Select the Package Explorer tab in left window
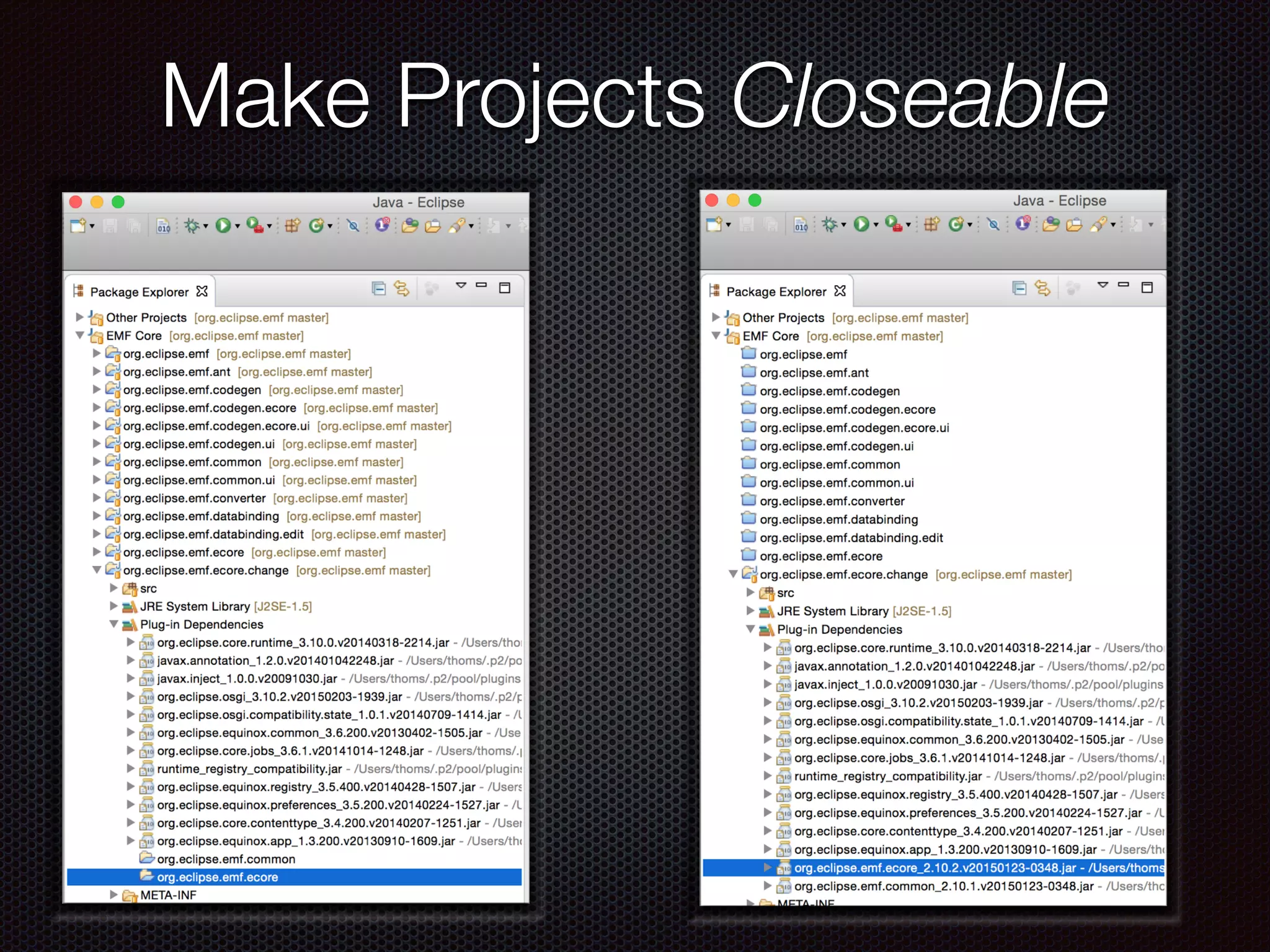Screen dimensions: 1270x952 [x=140, y=292]
